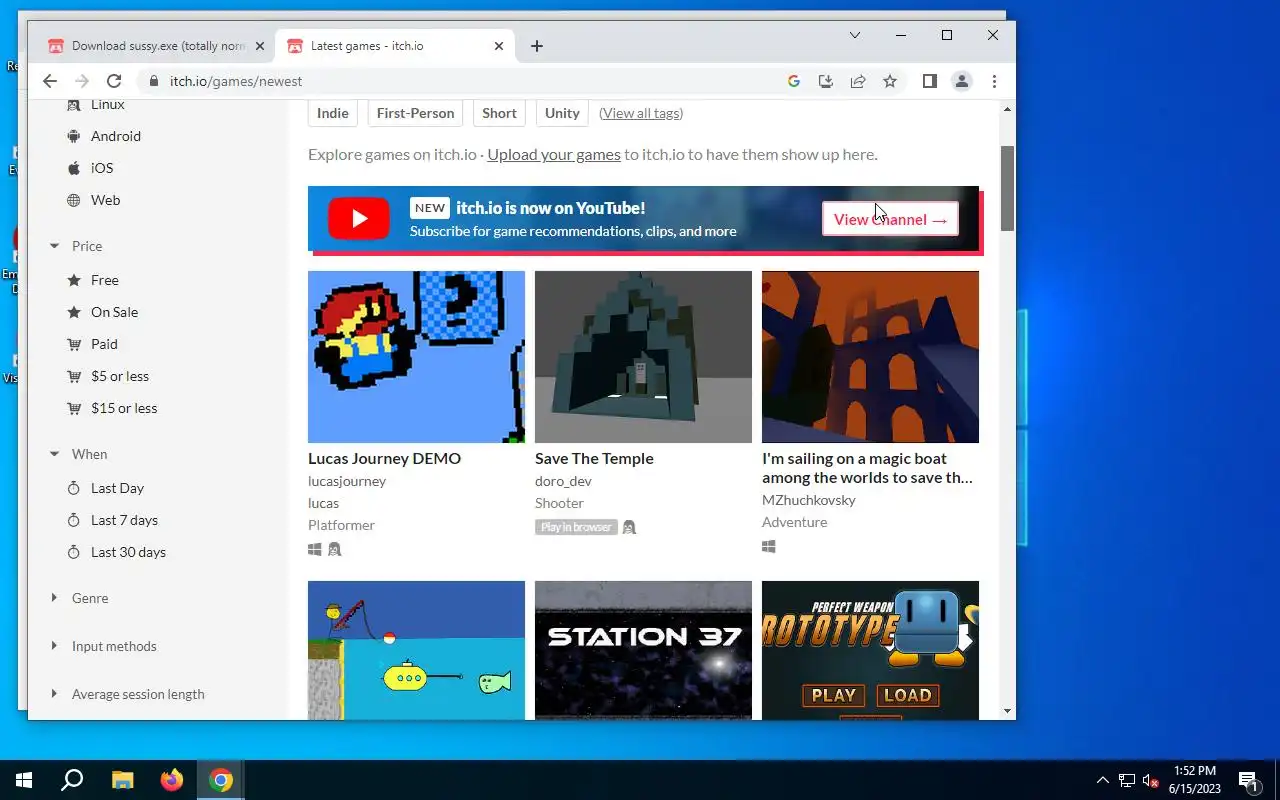The width and height of the screenshot is (1280, 800).
Task: Launch Firefox from the taskbar
Action: coord(172,780)
